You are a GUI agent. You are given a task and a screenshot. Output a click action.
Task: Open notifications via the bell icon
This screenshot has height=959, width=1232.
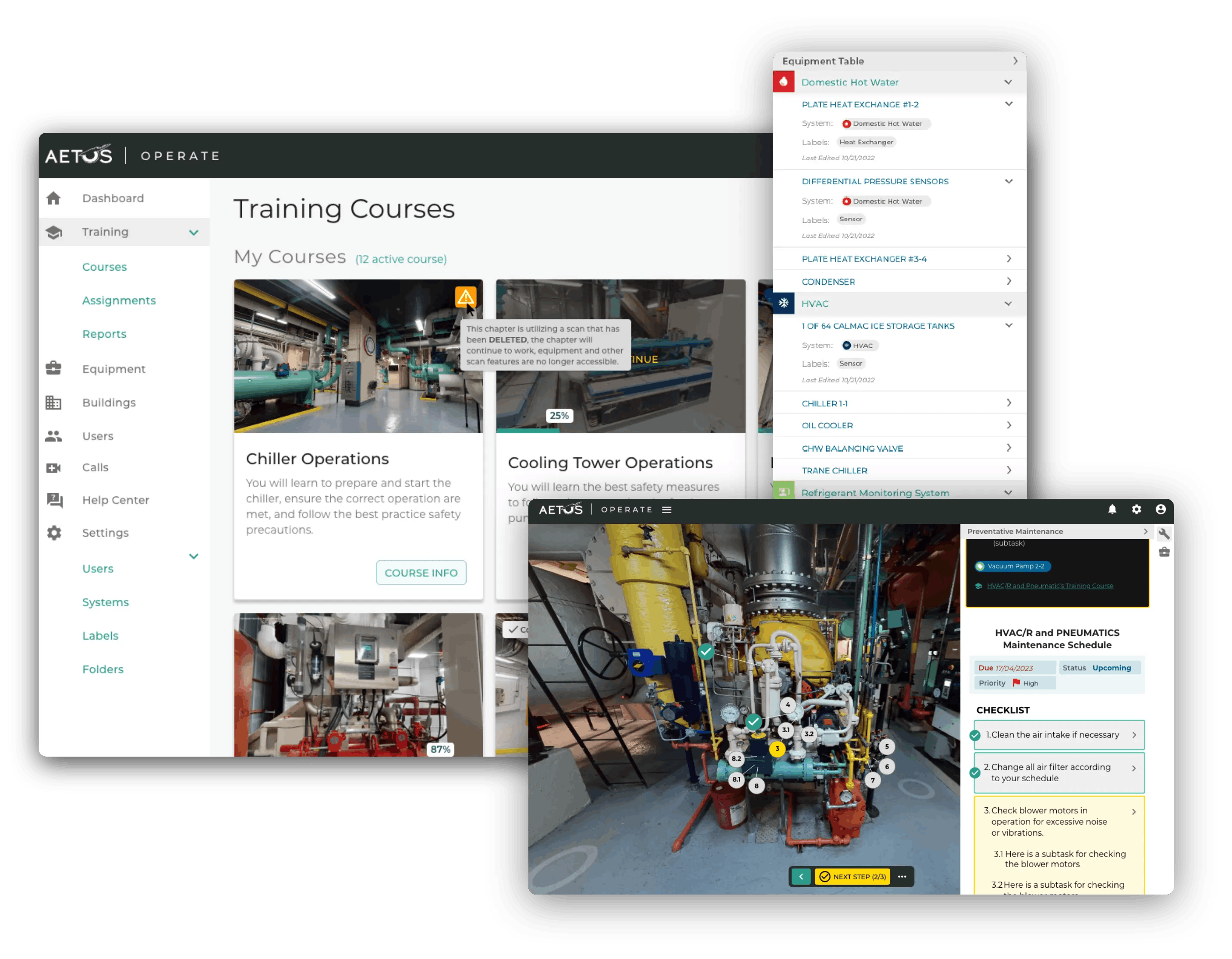[1112, 510]
